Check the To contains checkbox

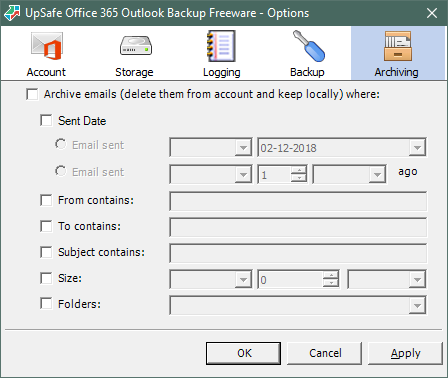pyautogui.click(x=46, y=226)
